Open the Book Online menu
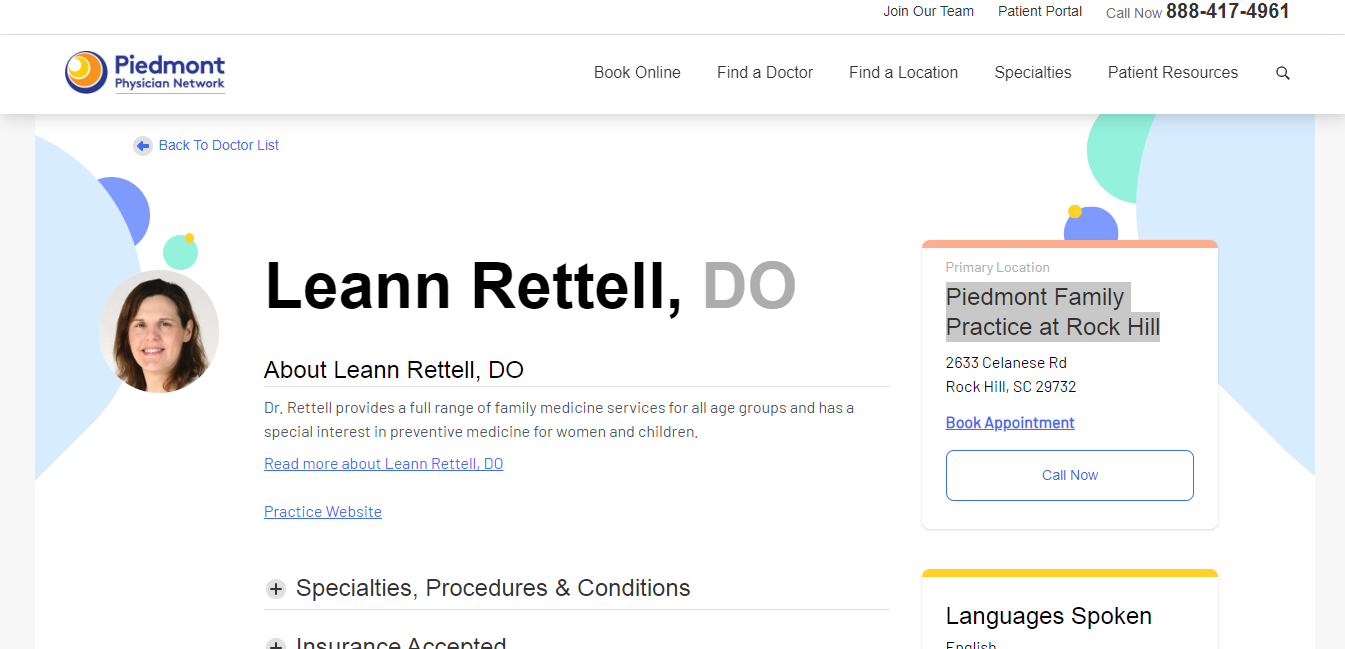The height and width of the screenshot is (649, 1345). click(637, 73)
